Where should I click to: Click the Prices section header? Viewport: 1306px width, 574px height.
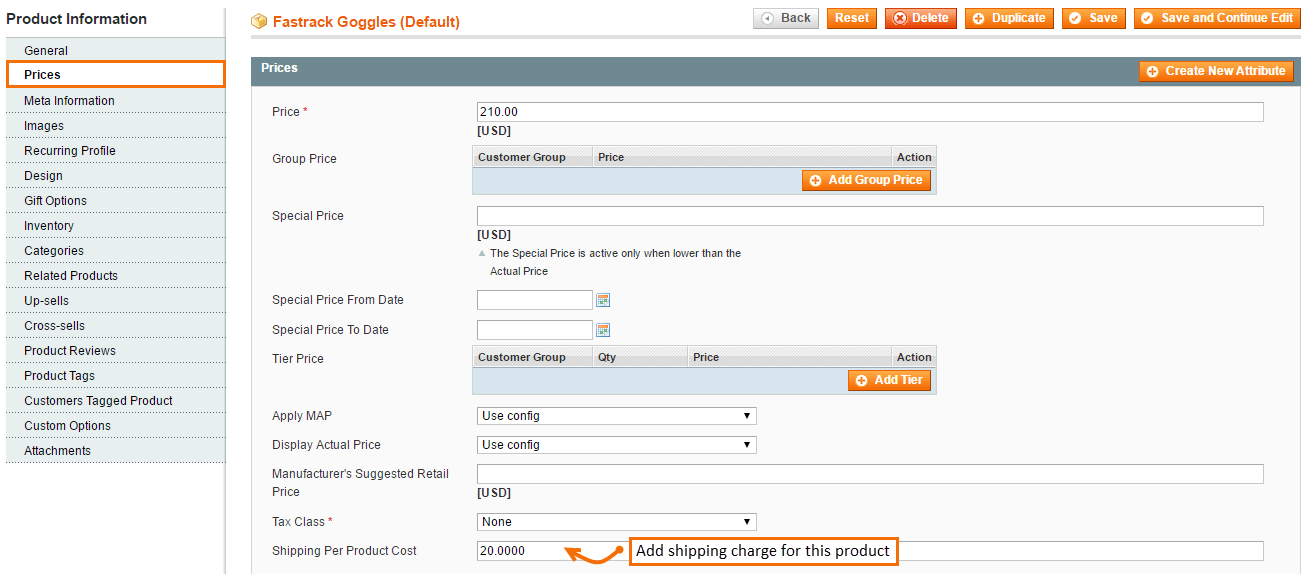tap(776, 70)
